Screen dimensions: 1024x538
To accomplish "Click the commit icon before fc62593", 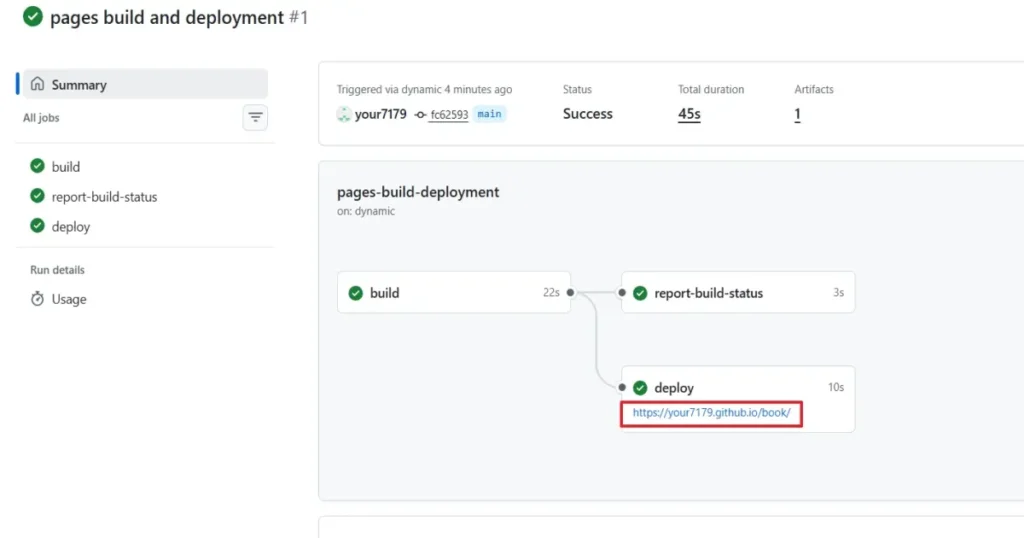I will point(421,115).
